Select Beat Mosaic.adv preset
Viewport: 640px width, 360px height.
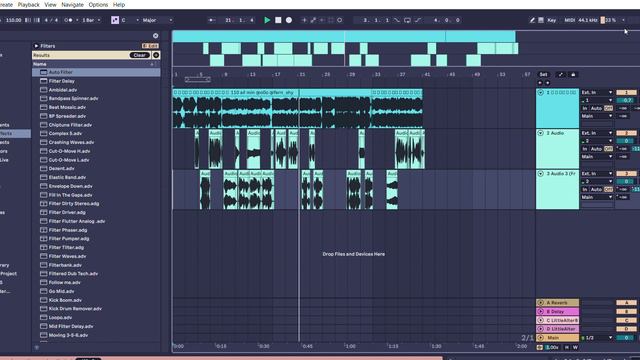point(96,107)
